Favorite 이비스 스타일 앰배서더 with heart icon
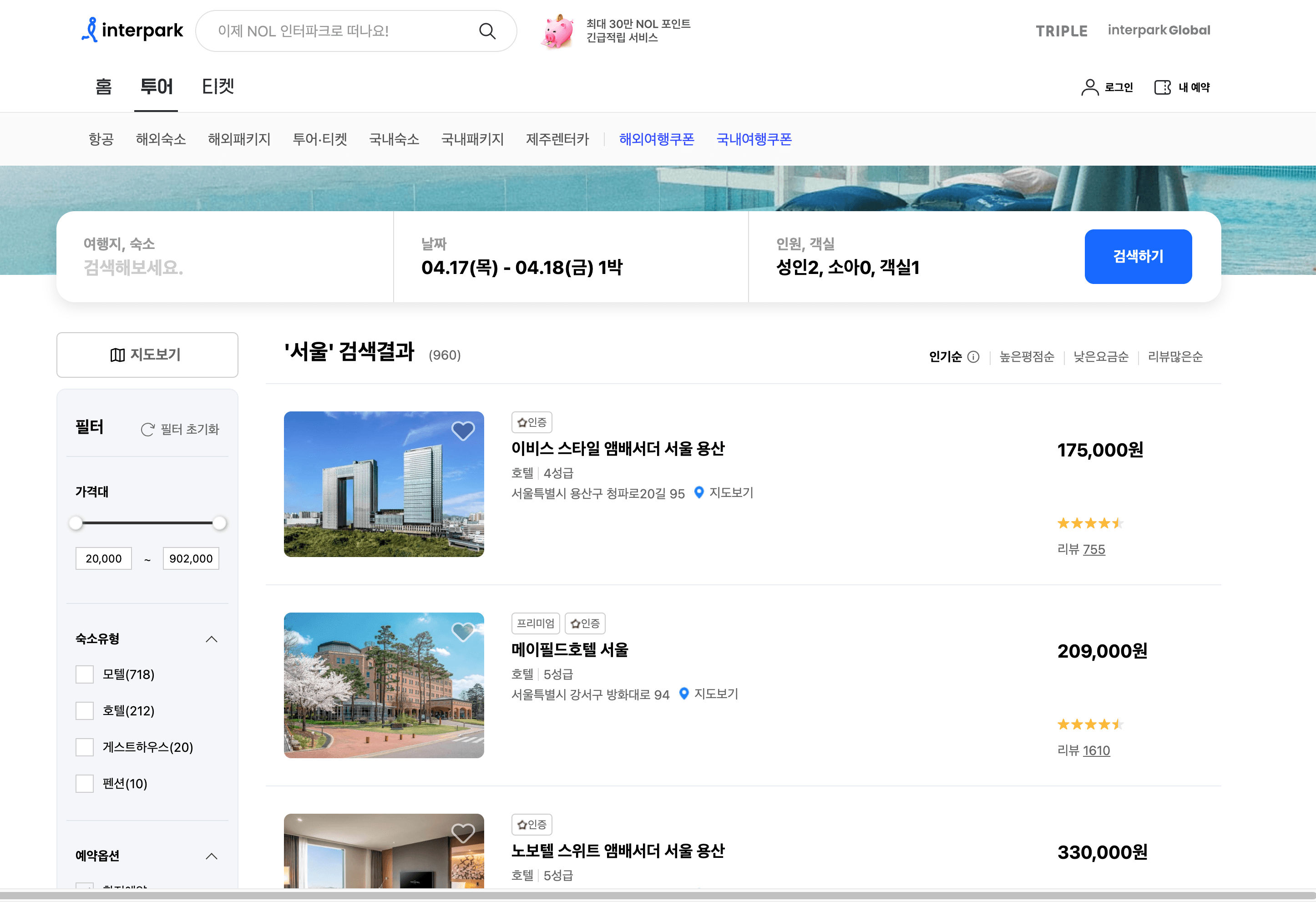 tap(463, 431)
